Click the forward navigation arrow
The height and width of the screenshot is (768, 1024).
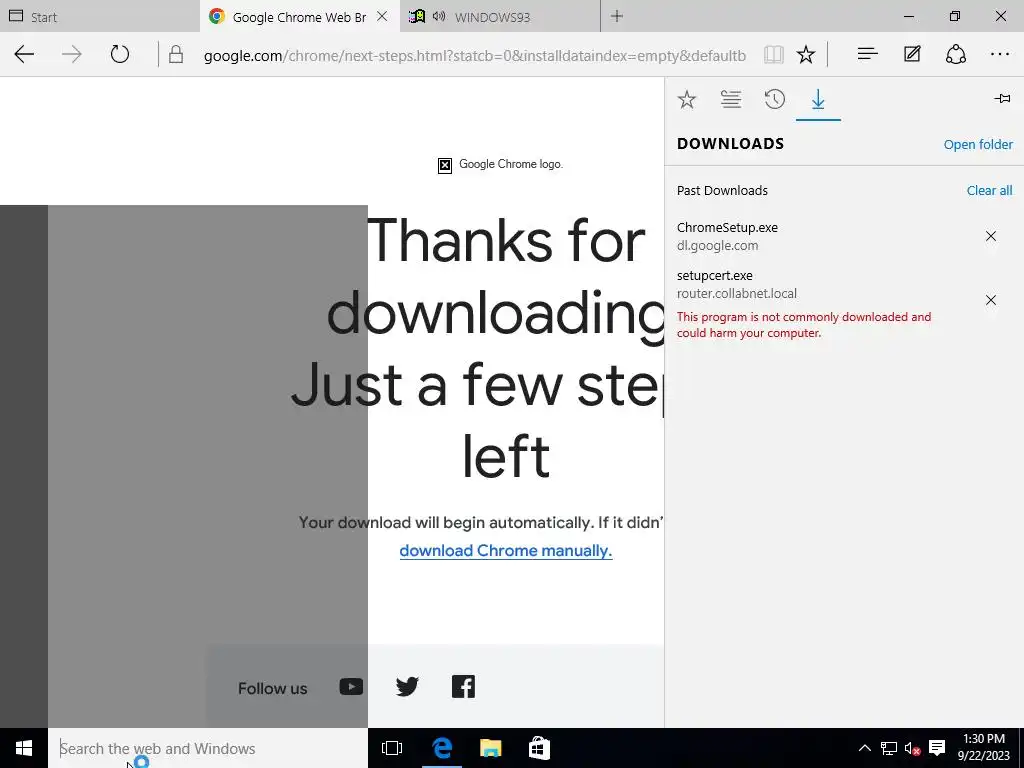point(72,54)
